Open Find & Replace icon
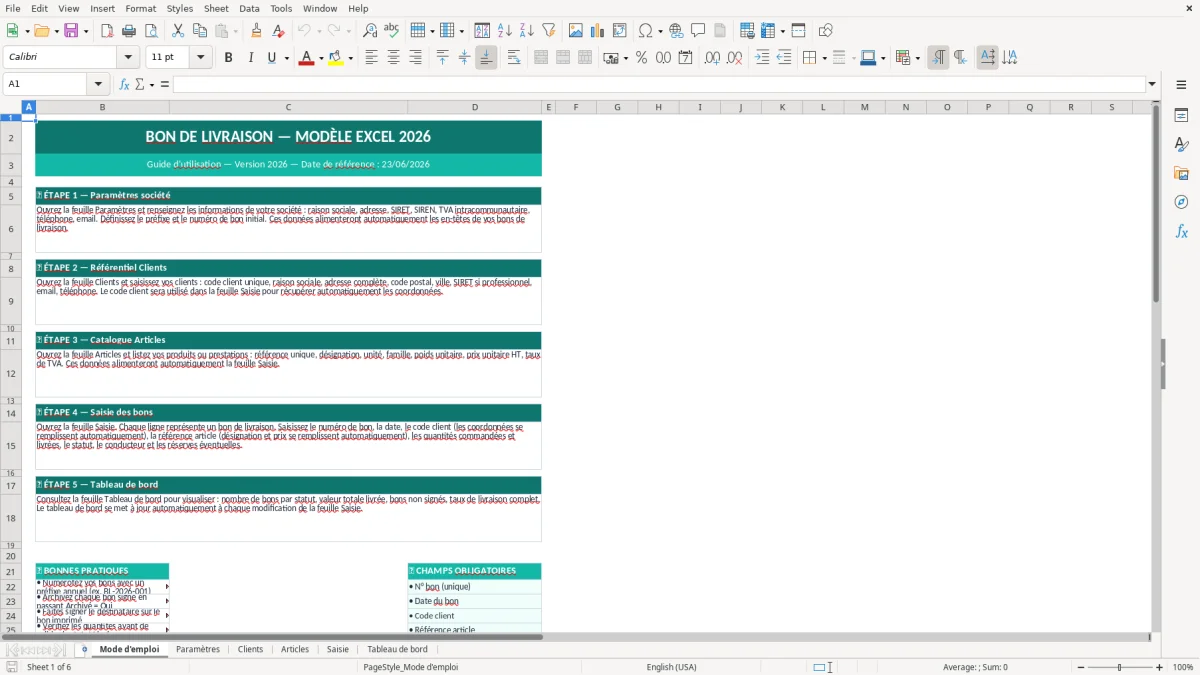Viewport: 1200px width, 675px height. (x=370, y=31)
